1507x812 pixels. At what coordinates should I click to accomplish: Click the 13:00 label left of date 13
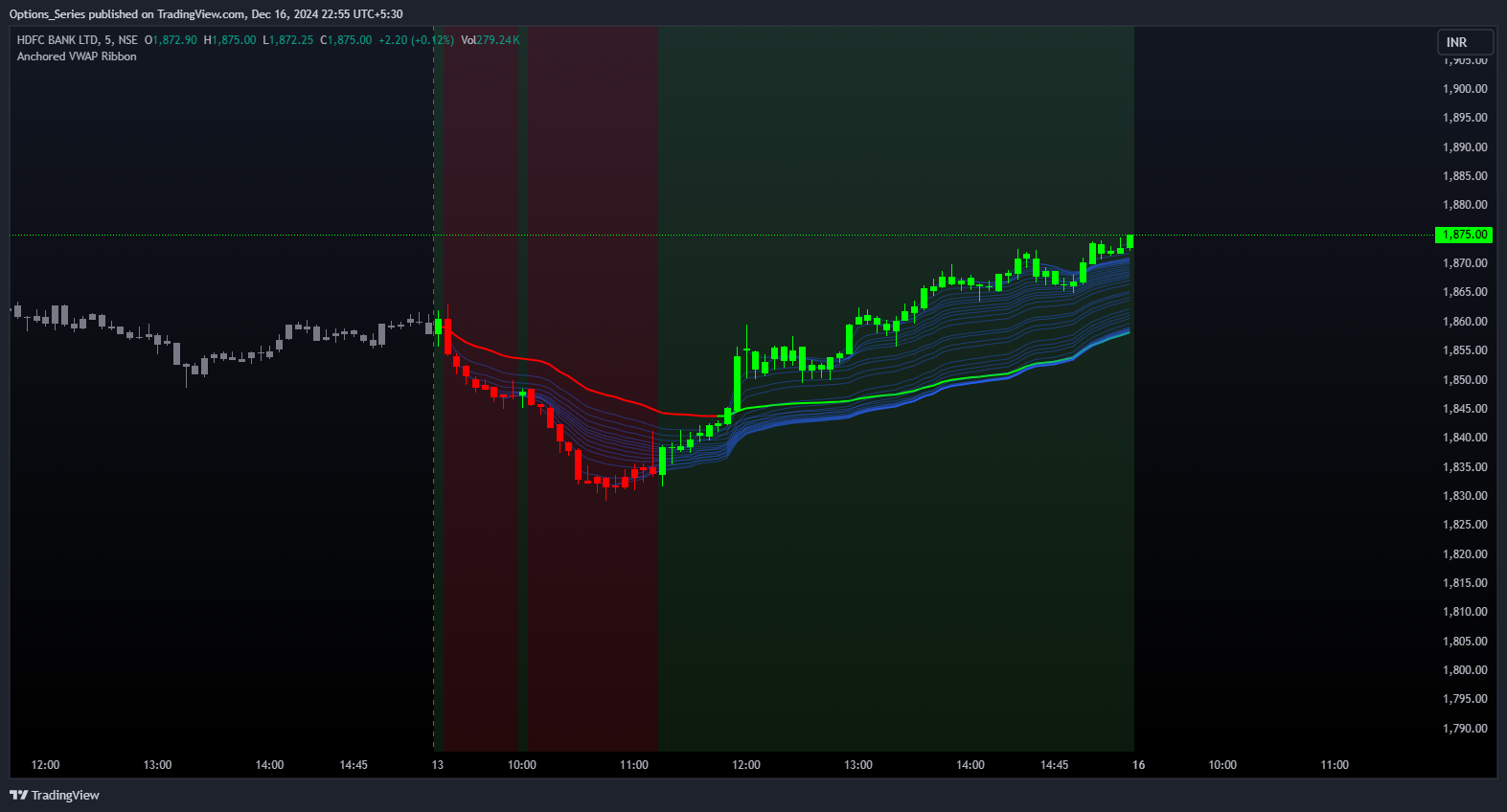click(x=157, y=765)
